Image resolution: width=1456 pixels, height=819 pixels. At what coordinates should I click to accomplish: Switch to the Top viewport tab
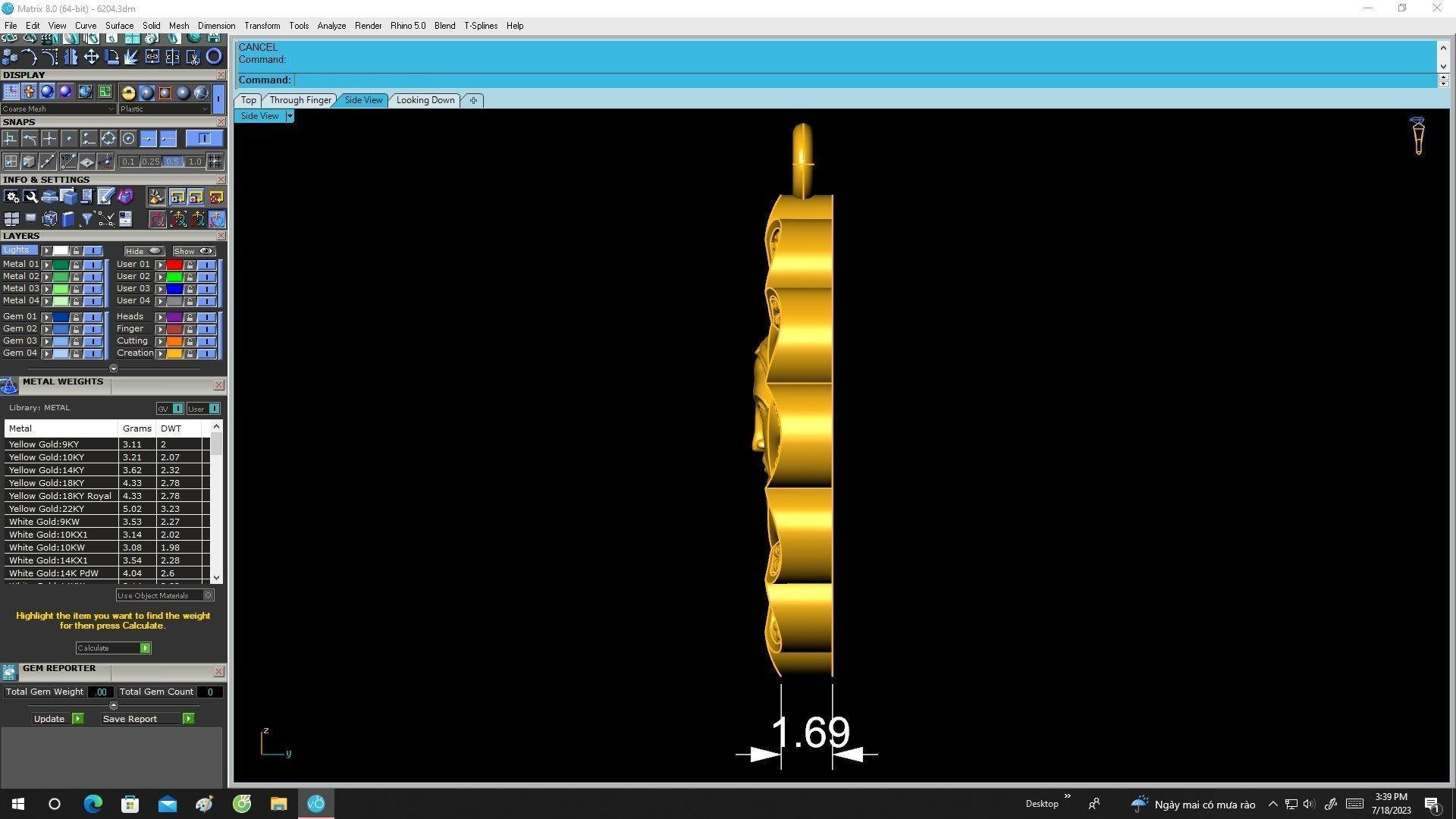coord(248,100)
